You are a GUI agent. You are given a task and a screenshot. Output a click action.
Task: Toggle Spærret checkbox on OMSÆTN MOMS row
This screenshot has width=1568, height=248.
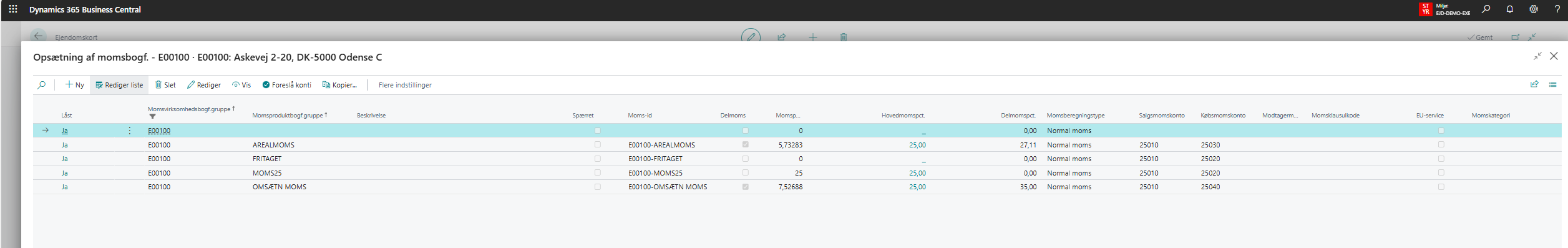point(598,187)
